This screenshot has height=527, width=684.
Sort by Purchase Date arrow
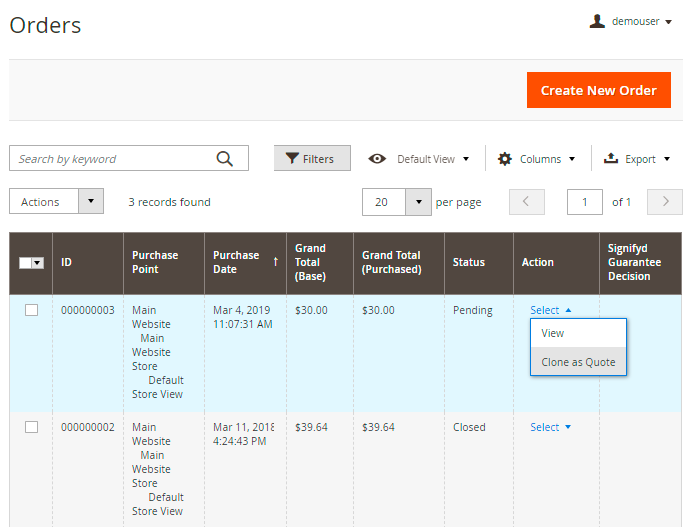pyautogui.click(x=275, y=262)
